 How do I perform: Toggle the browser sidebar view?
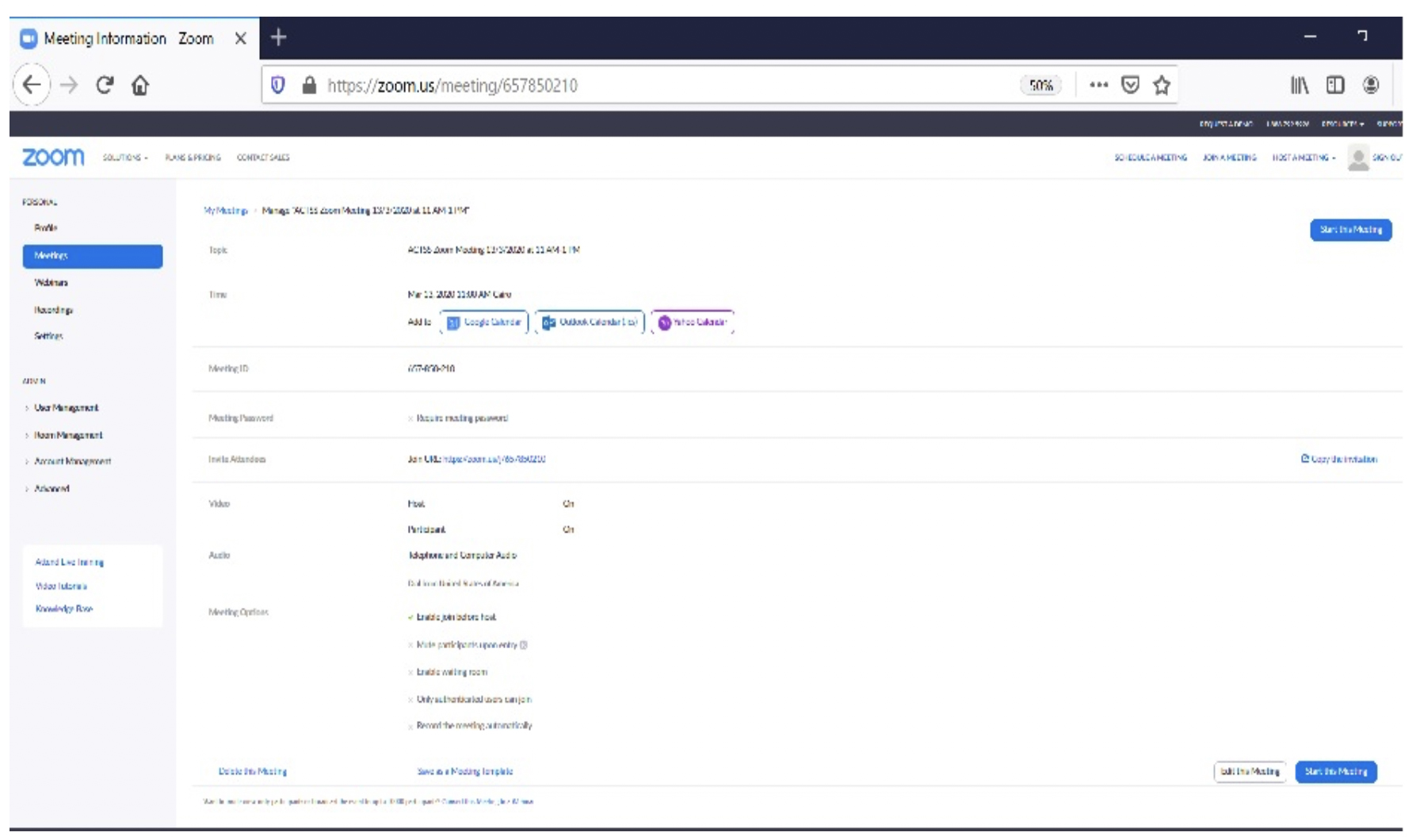point(1335,85)
